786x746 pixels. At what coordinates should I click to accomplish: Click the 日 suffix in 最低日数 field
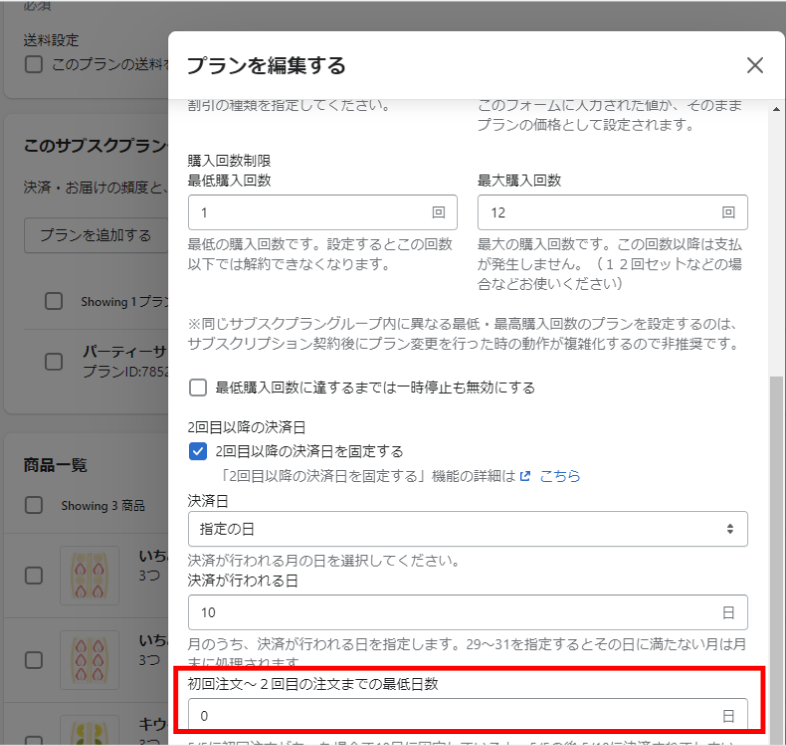(728, 716)
